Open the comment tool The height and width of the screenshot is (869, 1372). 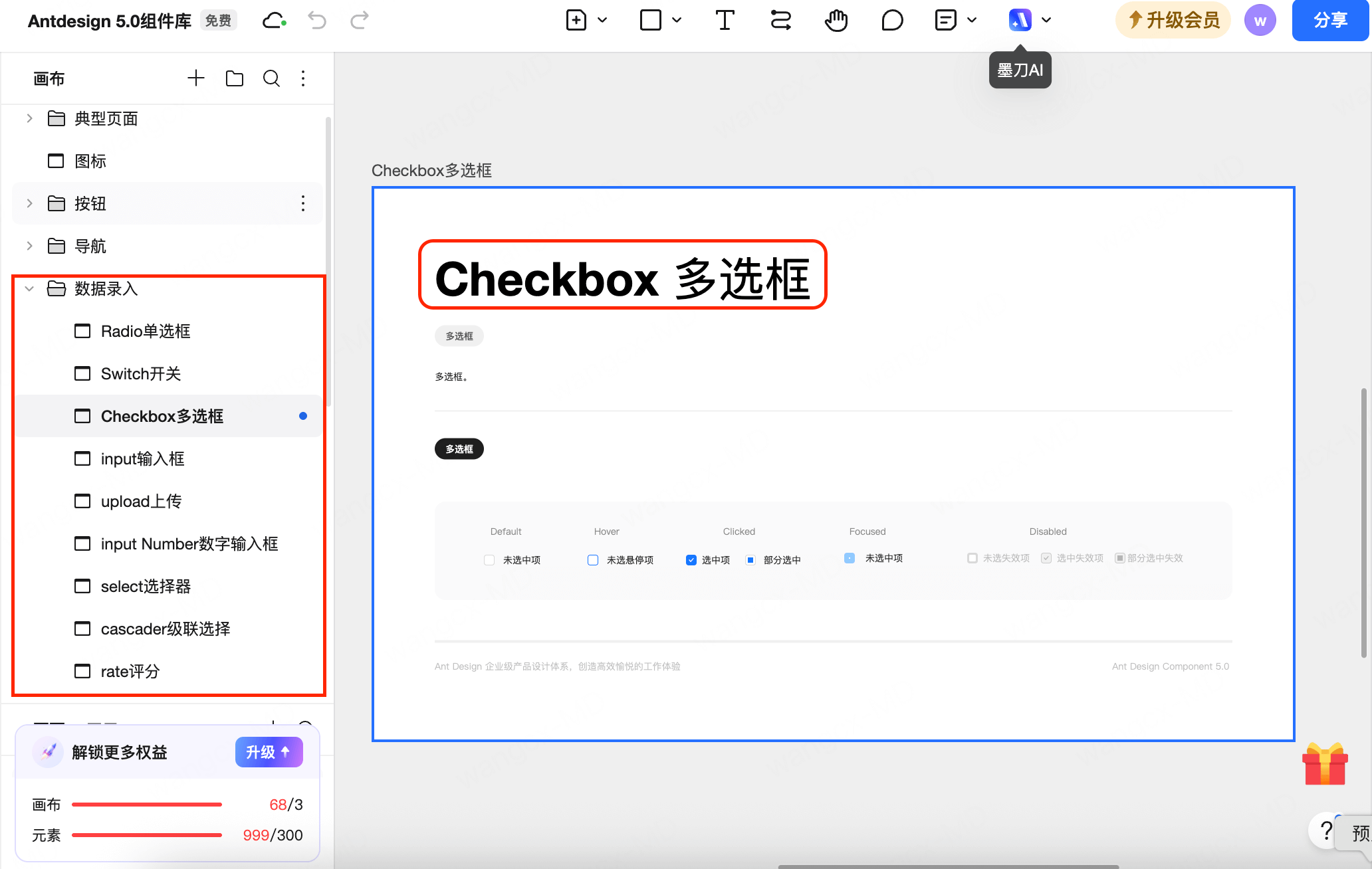click(892, 20)
